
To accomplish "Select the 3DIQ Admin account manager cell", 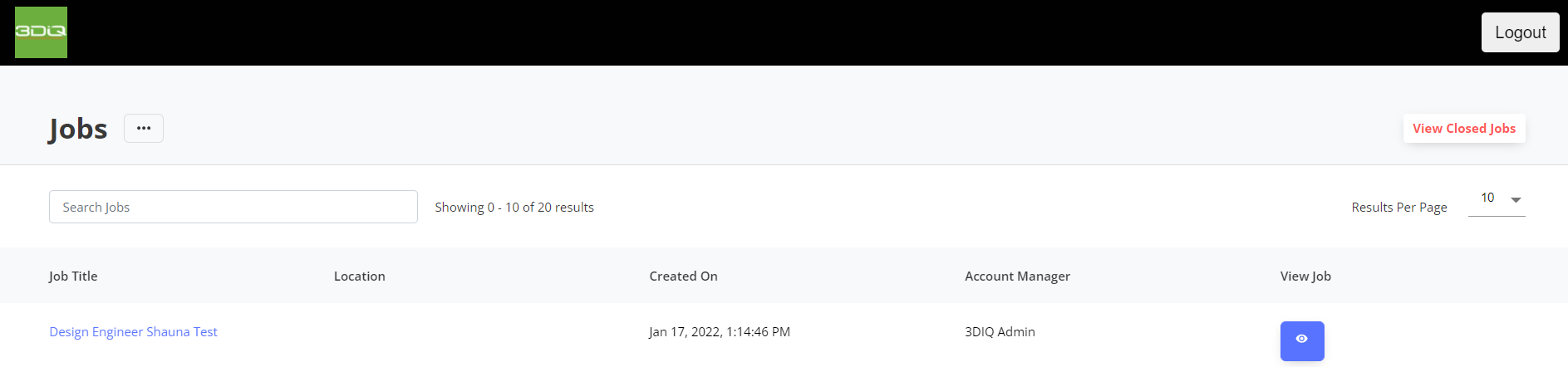I will (x=1000, y=331).
